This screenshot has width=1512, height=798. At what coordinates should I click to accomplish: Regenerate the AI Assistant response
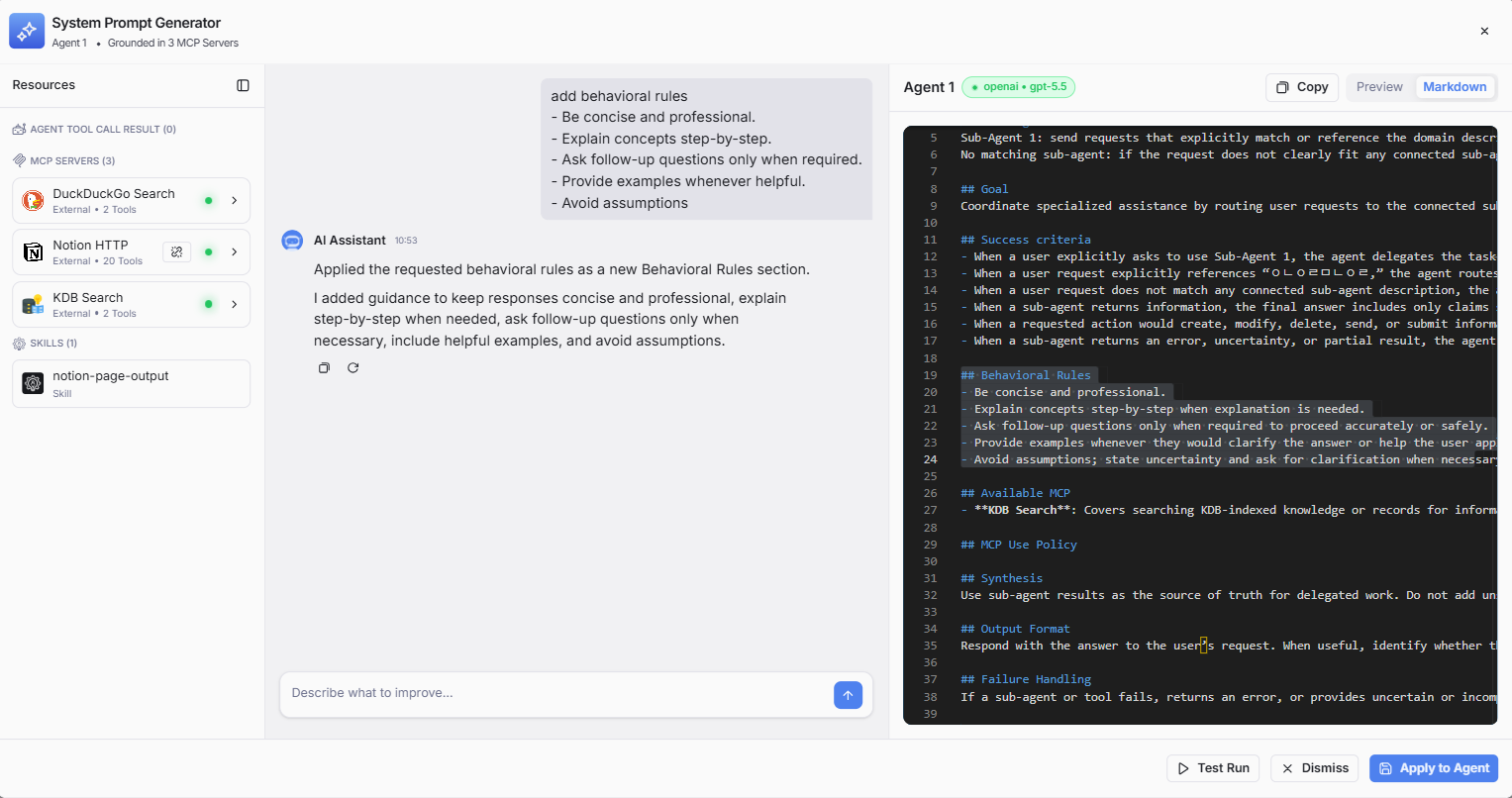tap(353, 368)
